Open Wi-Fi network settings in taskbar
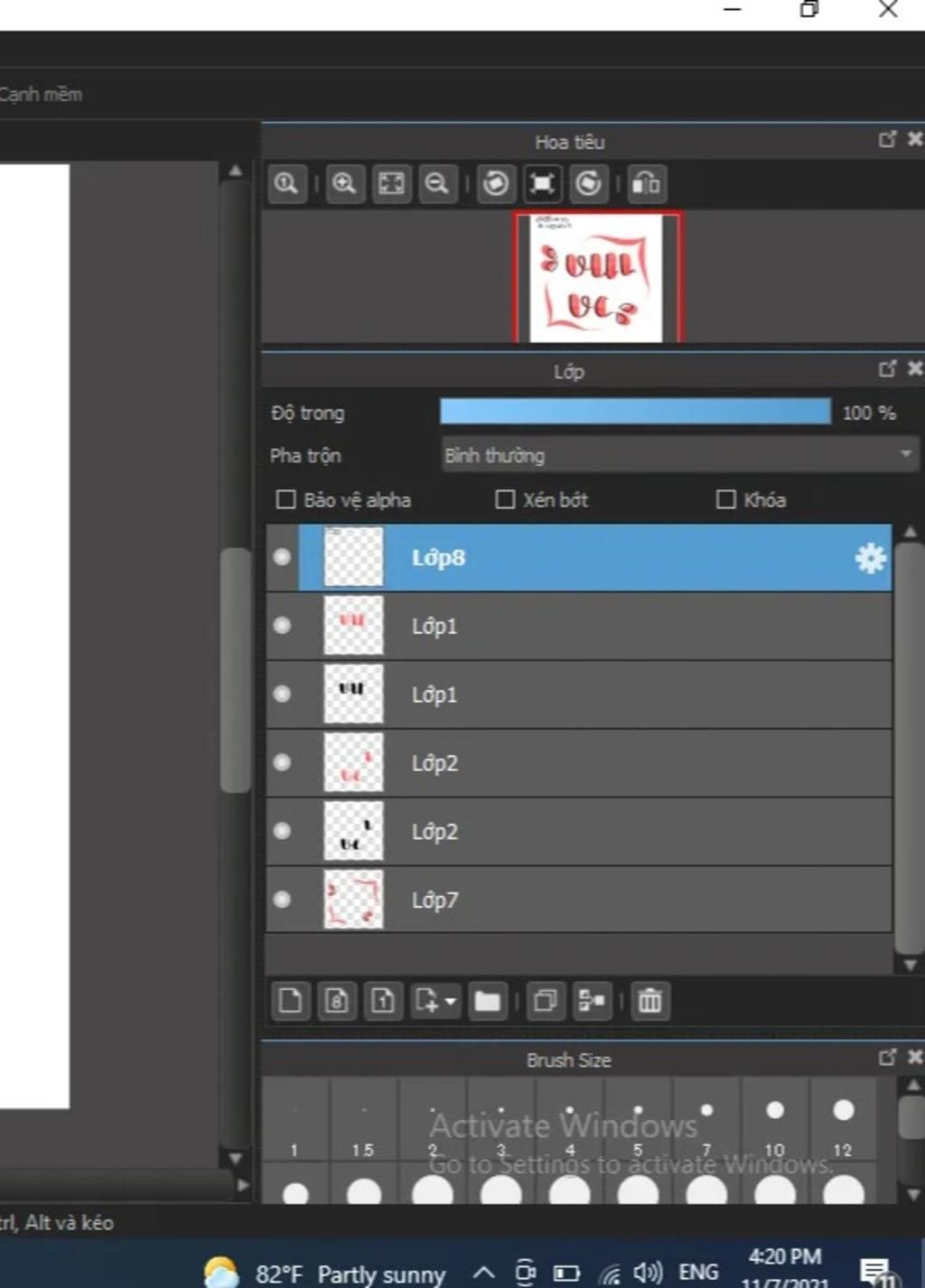This screenshot has height=1288, width=925. pos(611,1274)
